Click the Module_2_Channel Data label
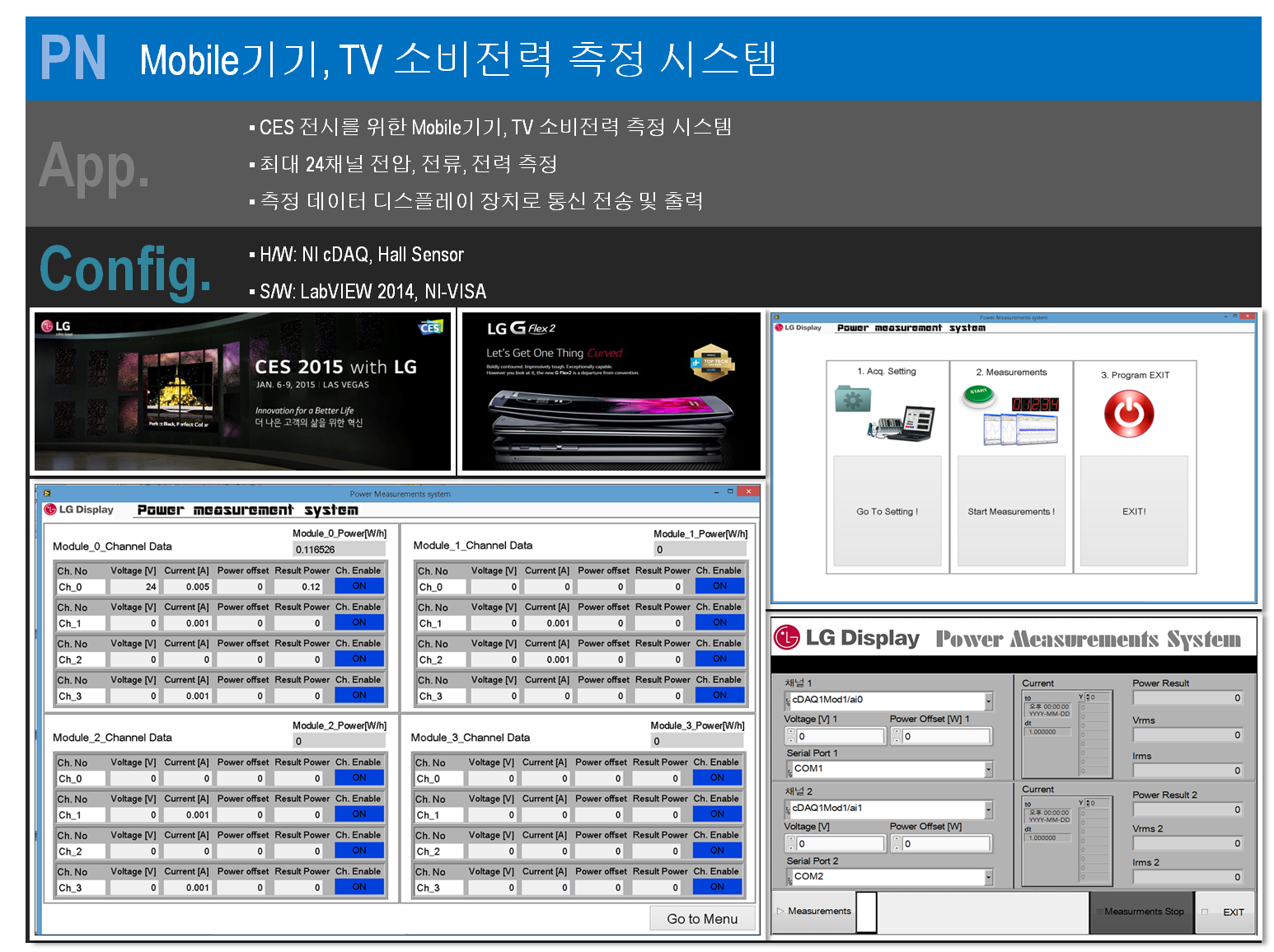1274x952 pixels. [x=112, y=737]
